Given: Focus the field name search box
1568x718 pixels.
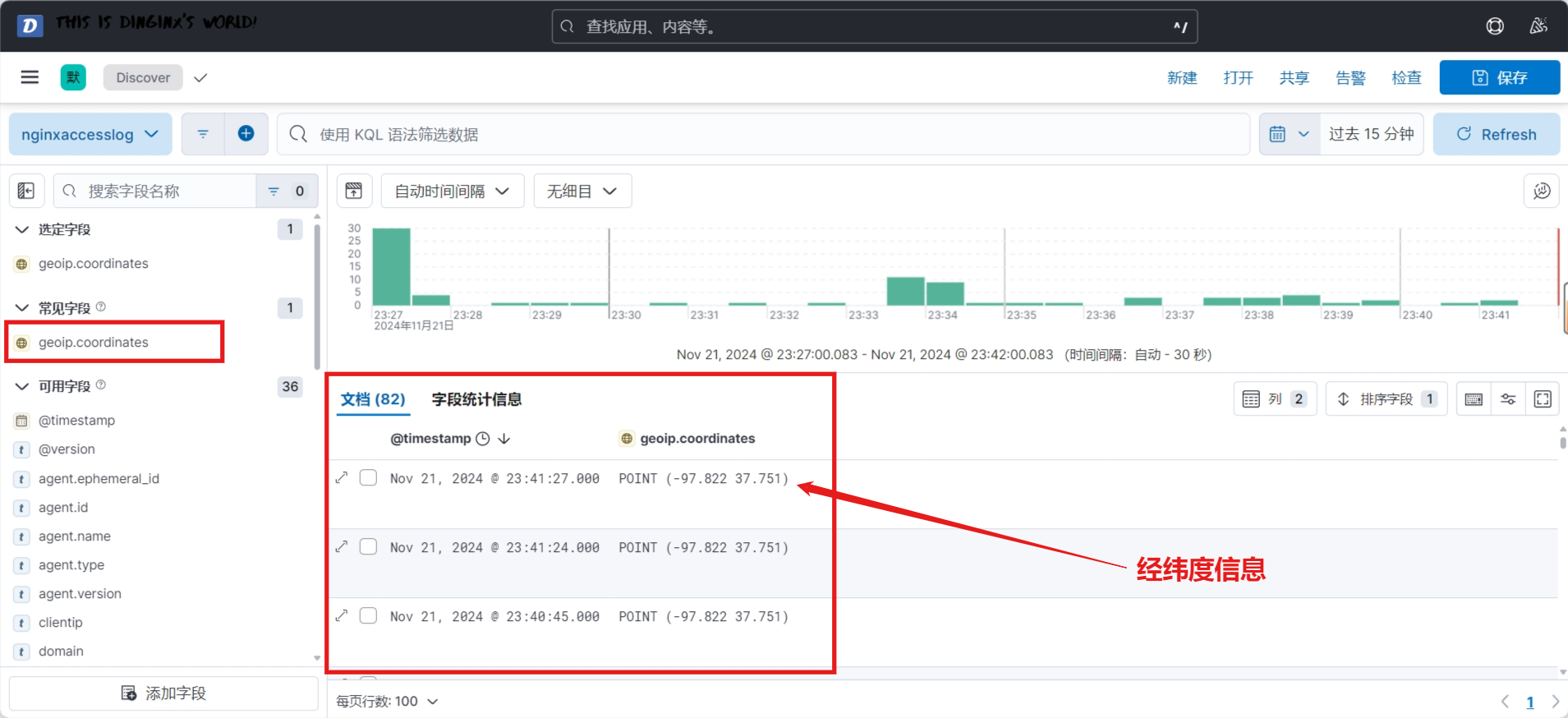Looking at the screenshot, I should click(x=155, y=191).
